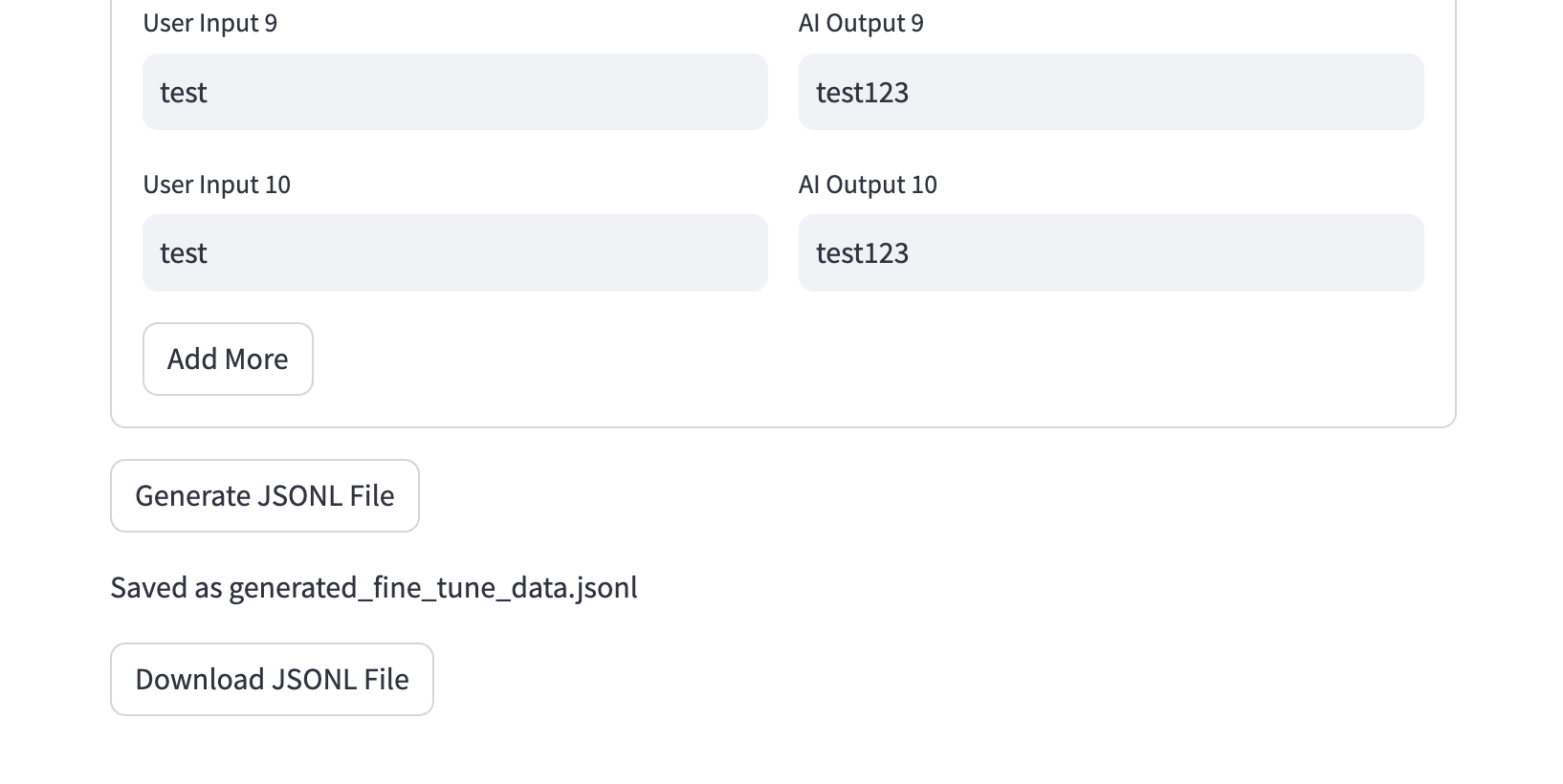Save generated_fine_tune_data.jsonl via the Download button
The image size is (1563, 784).
[272, 679]
